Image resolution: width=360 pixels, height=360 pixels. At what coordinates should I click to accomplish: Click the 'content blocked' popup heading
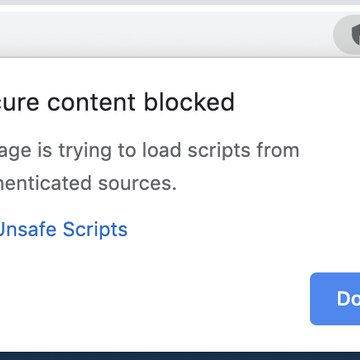pos(117,102)
